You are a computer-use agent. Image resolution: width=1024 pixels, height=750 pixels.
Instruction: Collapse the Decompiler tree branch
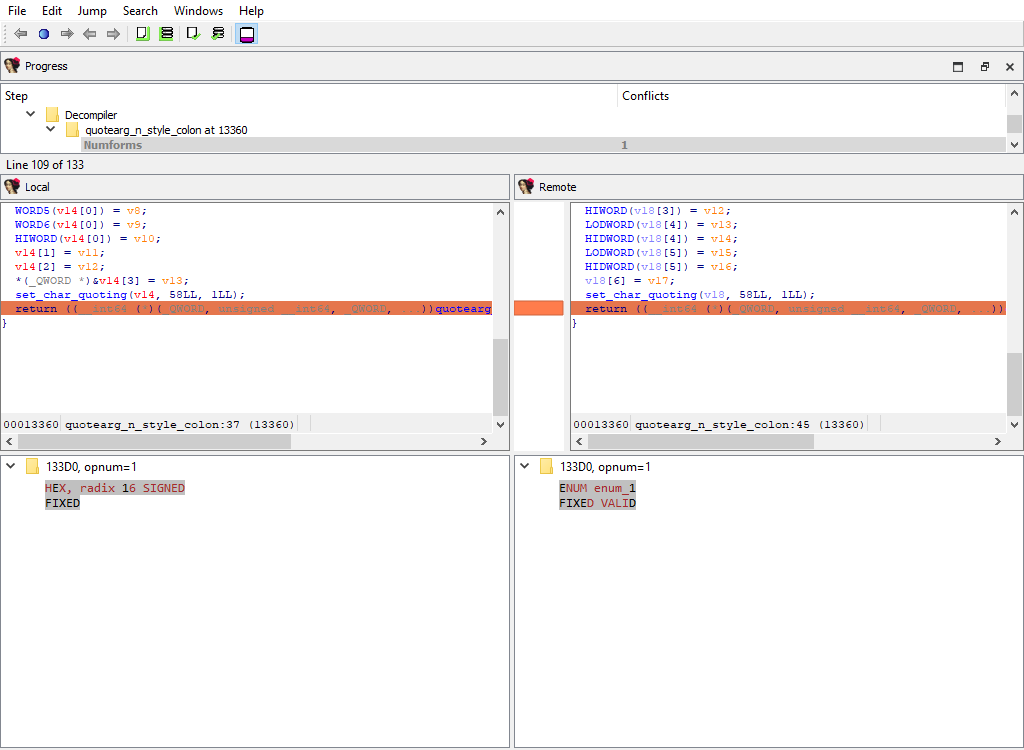[30, 114]
